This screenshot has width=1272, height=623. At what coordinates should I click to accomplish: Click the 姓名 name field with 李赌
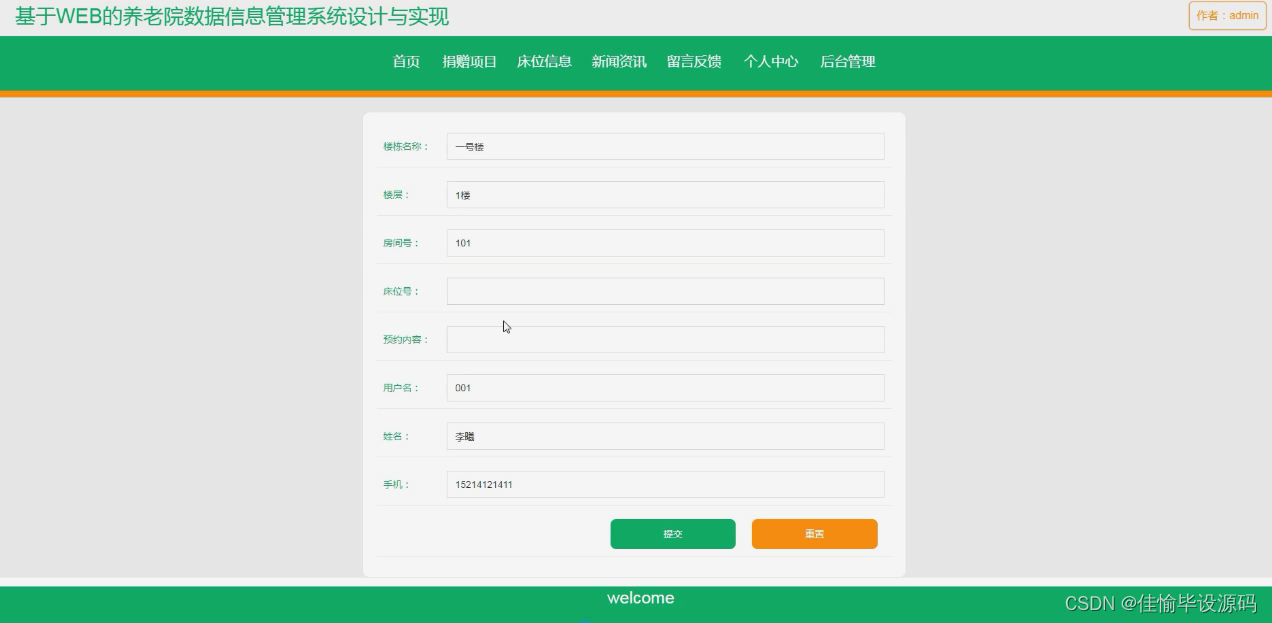click(x=665, y=436)
